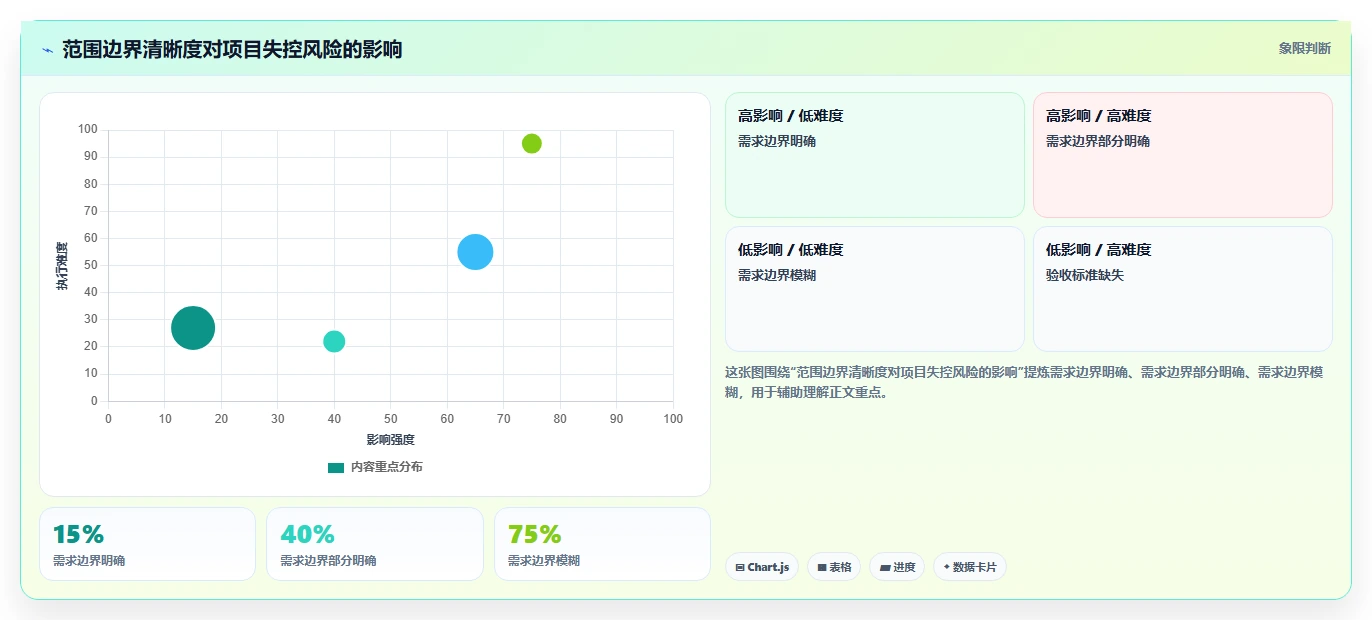Click the 表格 tag chip
The image size is (1372, 620).
point(834,567)
